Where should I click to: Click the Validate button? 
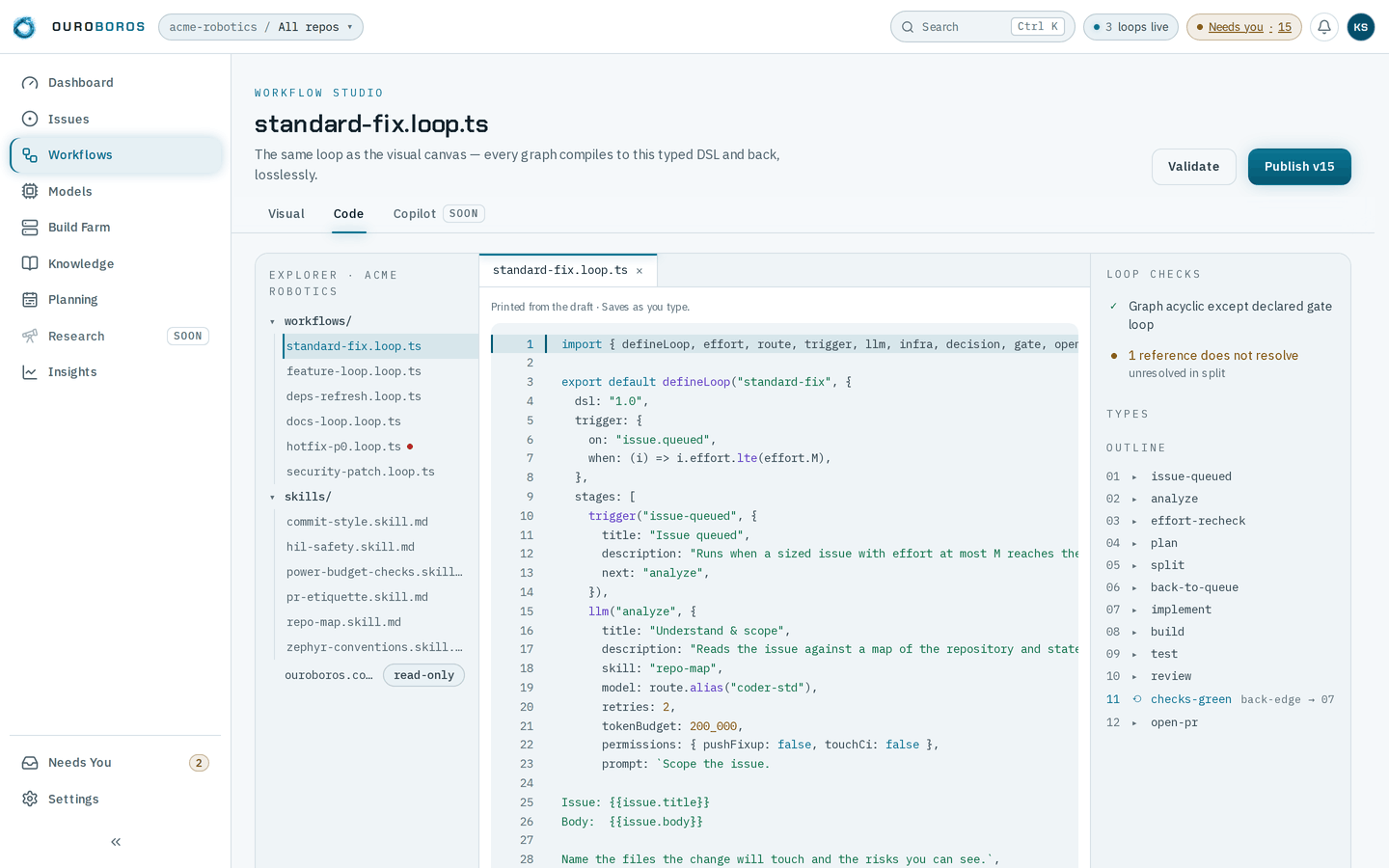pos(1193,167)
